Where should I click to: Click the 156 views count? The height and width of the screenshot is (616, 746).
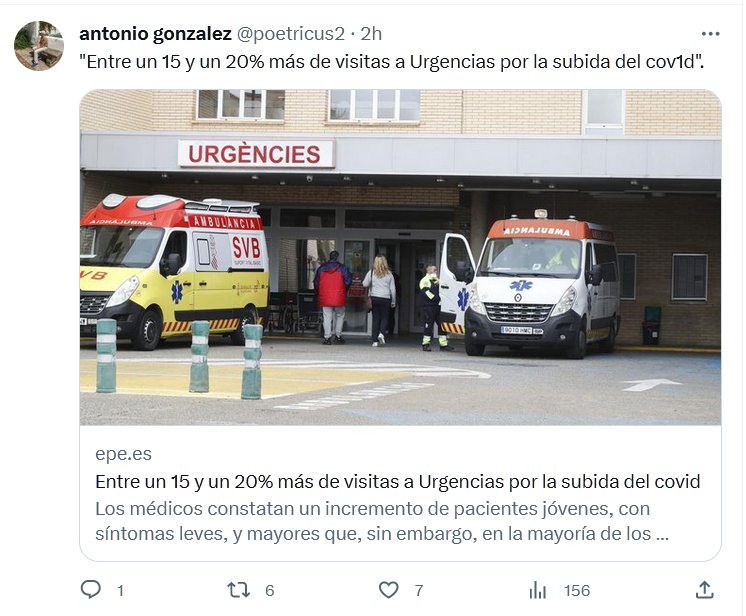577,591
